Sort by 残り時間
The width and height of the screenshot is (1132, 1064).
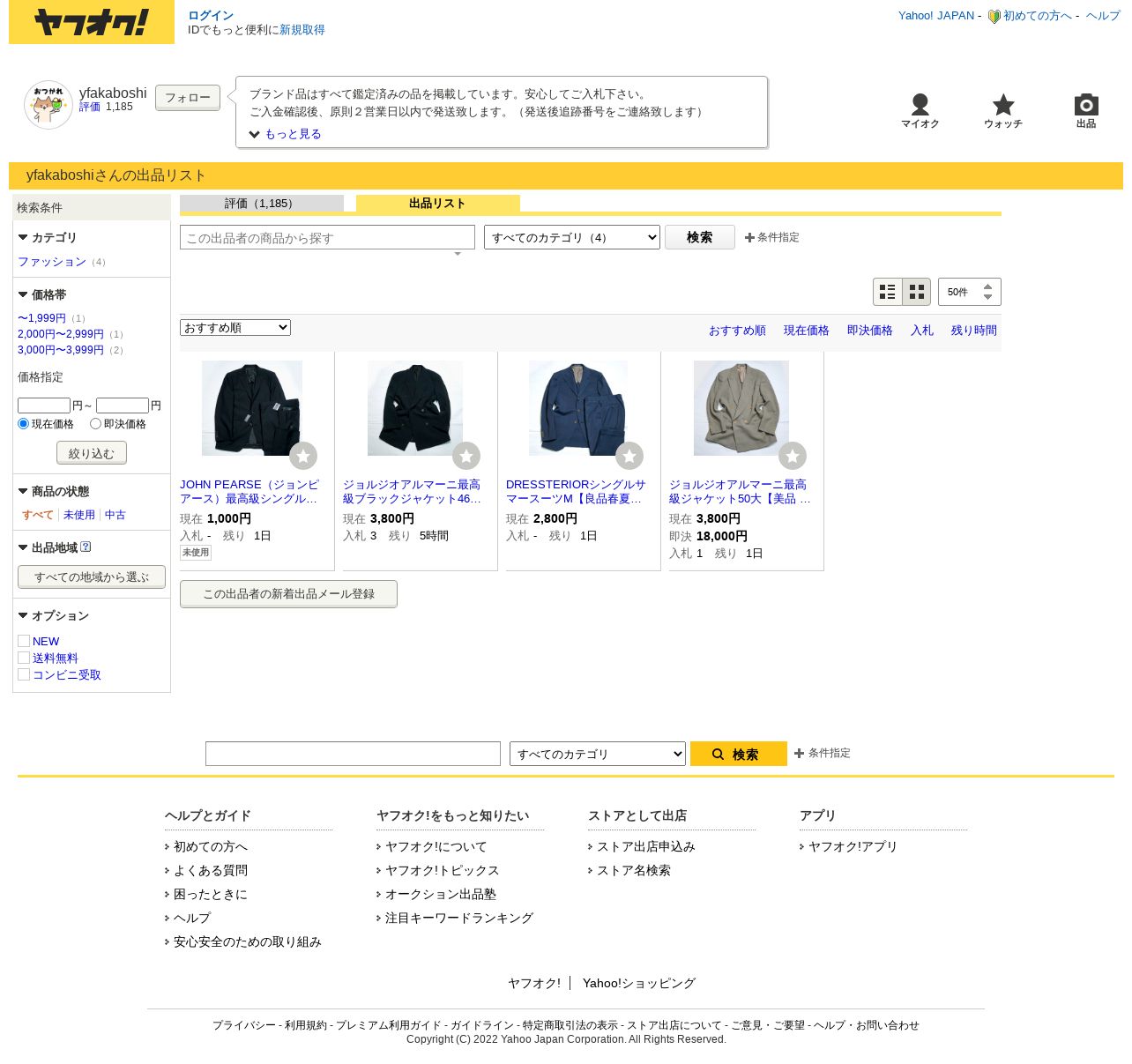[x=974, y=331]
